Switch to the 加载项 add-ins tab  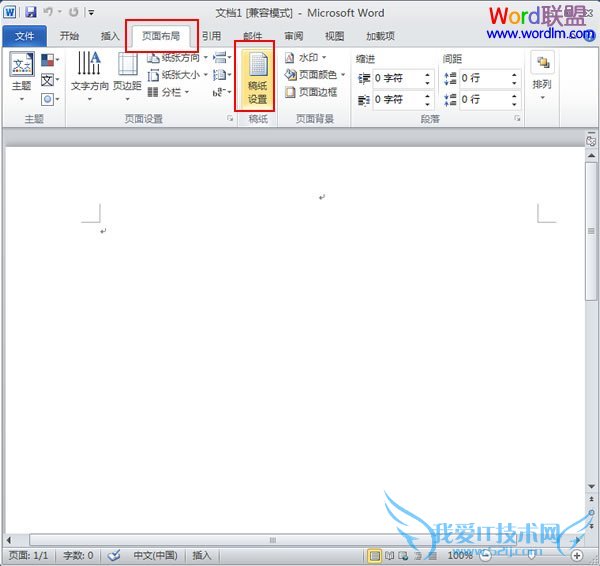380,36
